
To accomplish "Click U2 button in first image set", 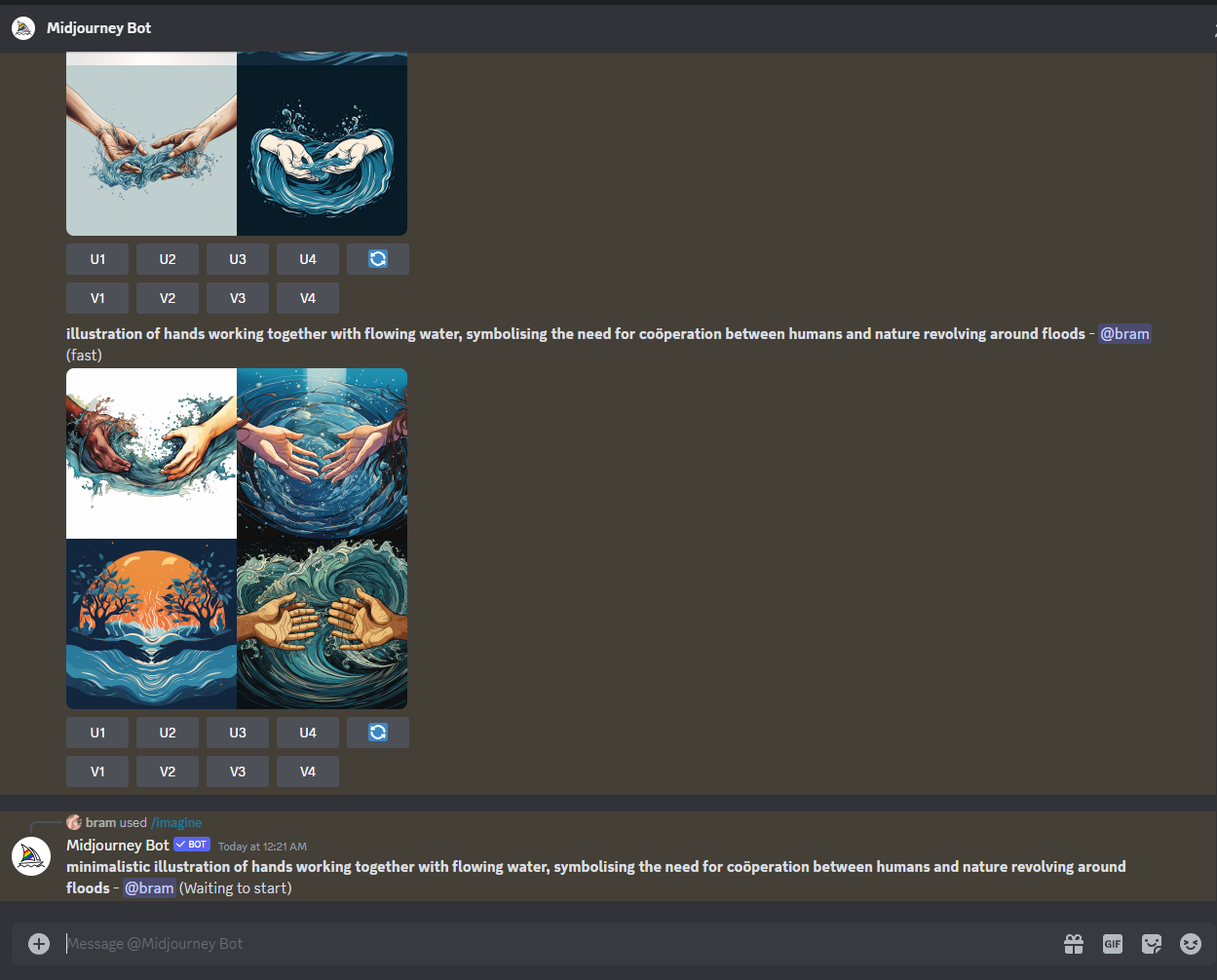I will (x=168, y=259).
